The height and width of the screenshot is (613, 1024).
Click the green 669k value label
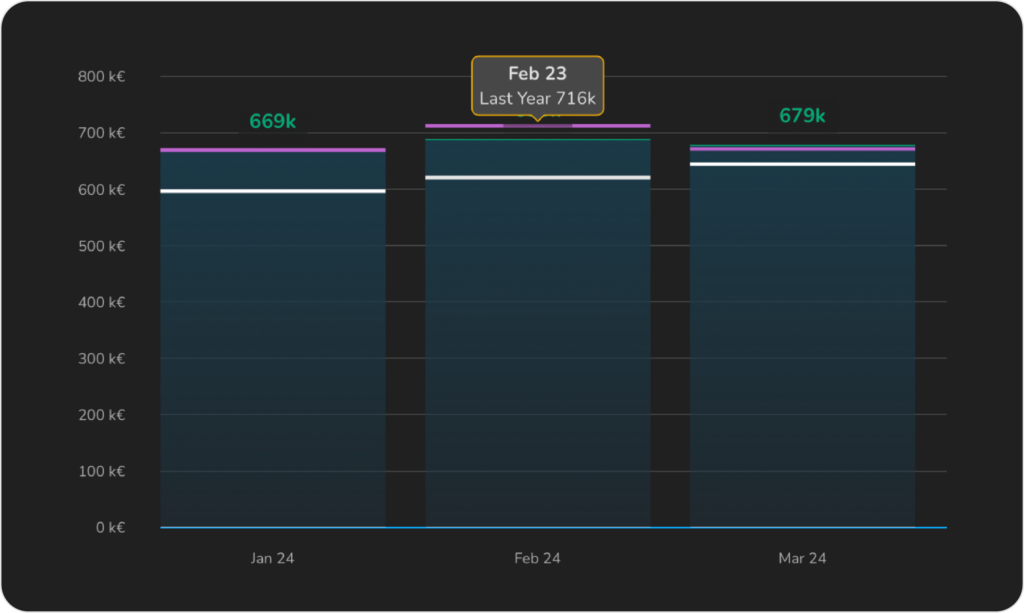272,119
